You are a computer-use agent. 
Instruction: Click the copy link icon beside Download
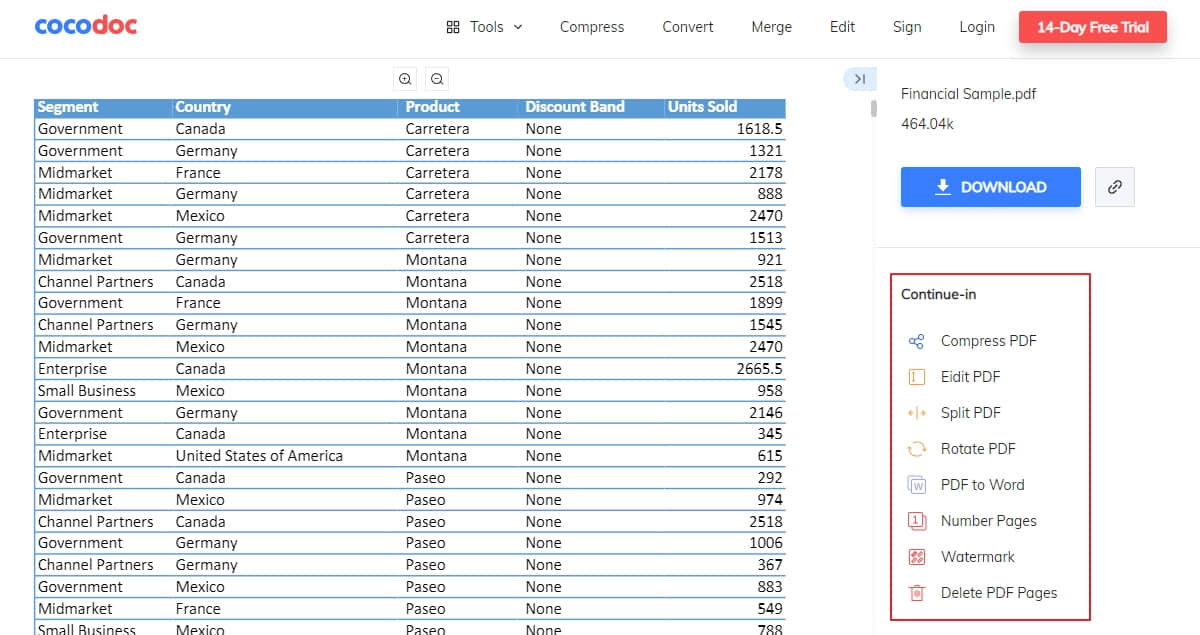(1115, 186)
